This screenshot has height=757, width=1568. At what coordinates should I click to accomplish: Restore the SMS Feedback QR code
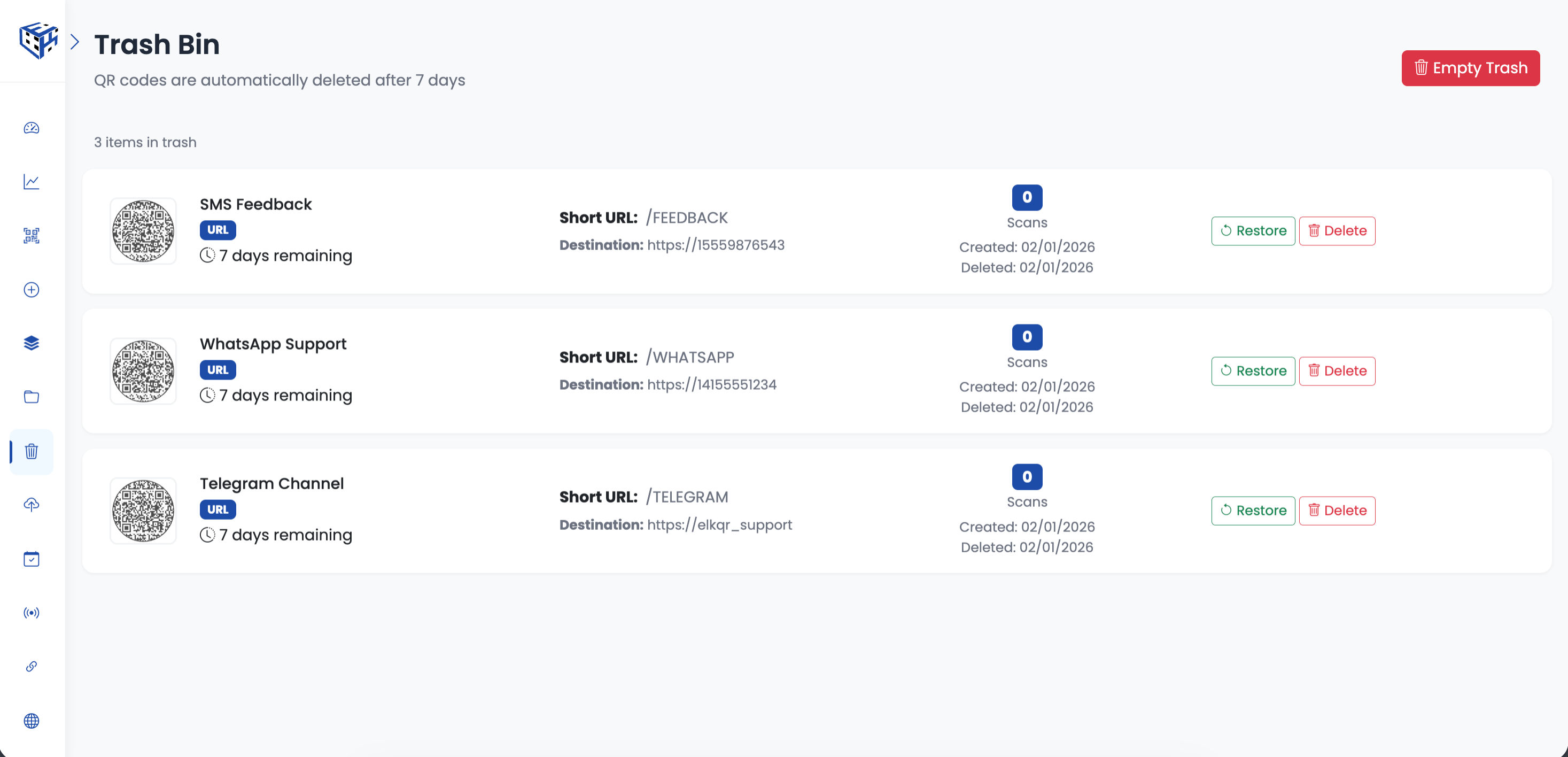tap(1253, 231)
